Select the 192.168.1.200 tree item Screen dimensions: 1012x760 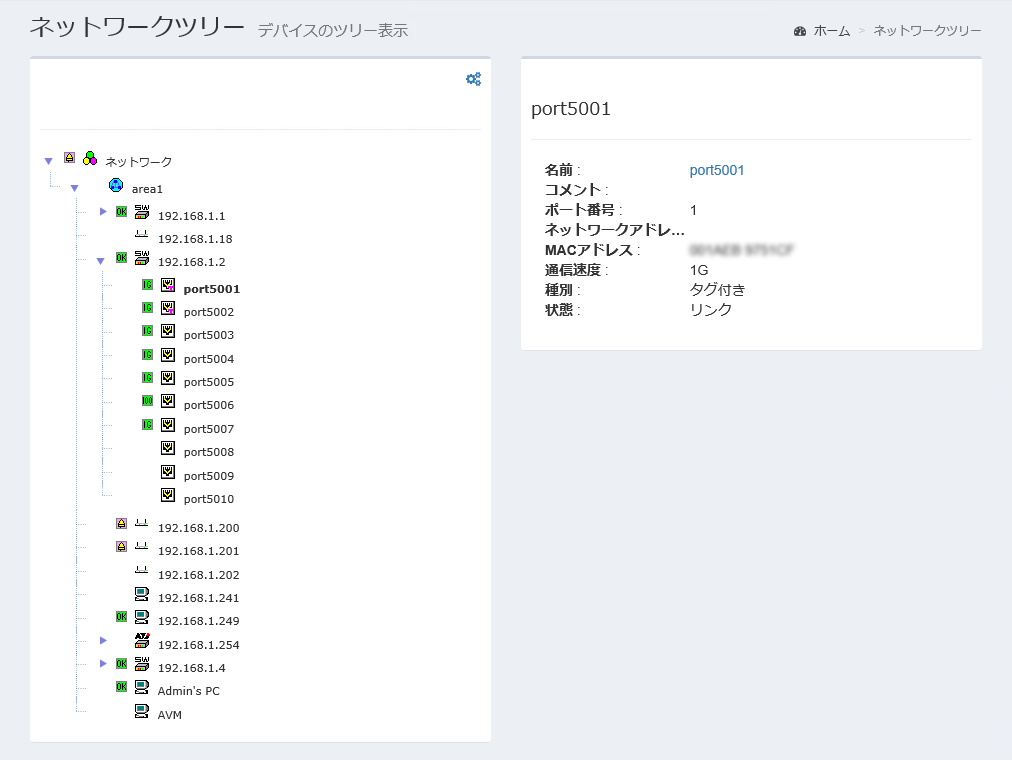199,528
